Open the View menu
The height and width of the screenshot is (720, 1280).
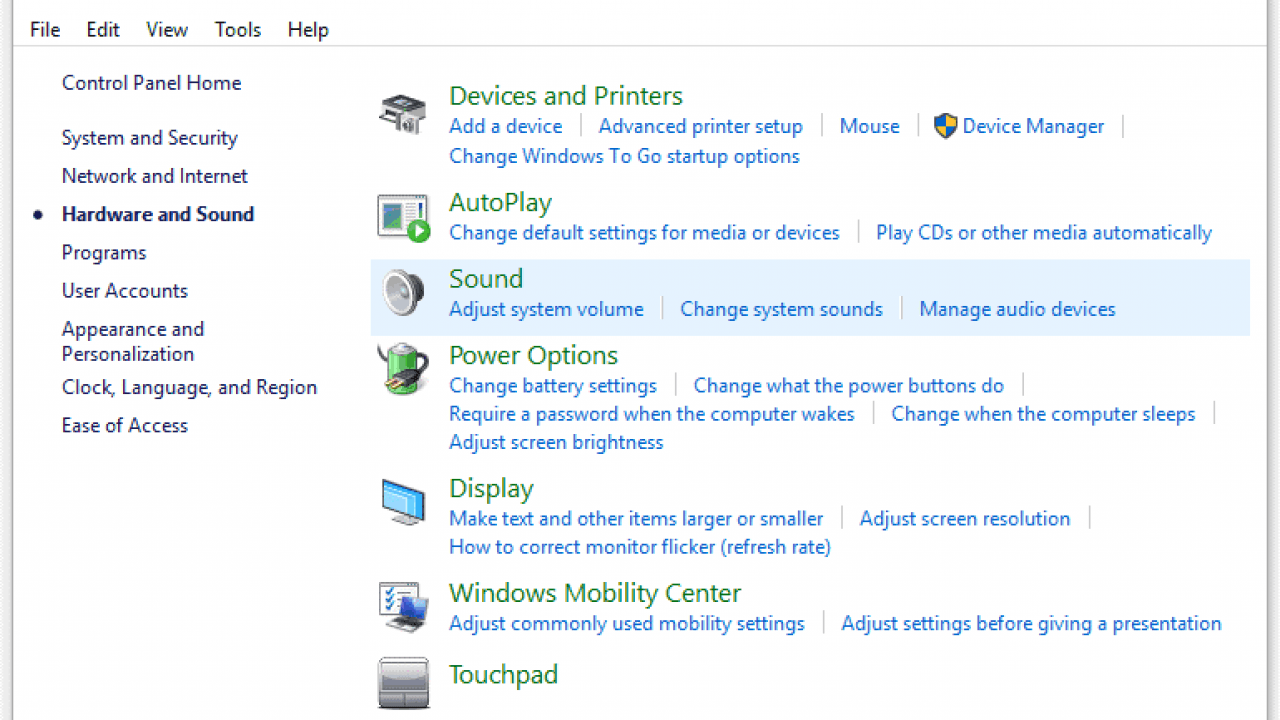(x=167, y=30)
